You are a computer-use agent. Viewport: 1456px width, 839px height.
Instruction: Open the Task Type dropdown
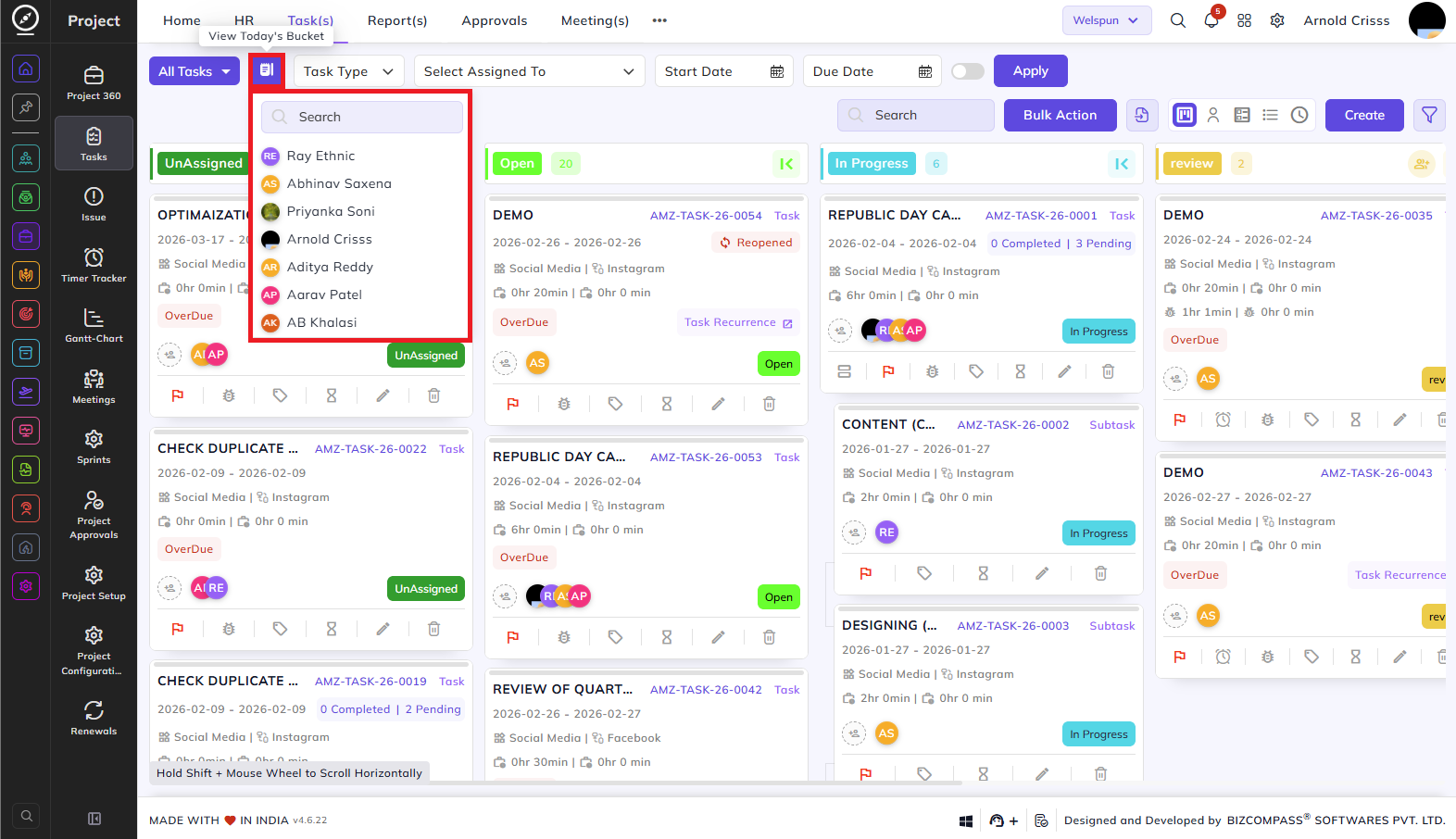click(349, 71)
